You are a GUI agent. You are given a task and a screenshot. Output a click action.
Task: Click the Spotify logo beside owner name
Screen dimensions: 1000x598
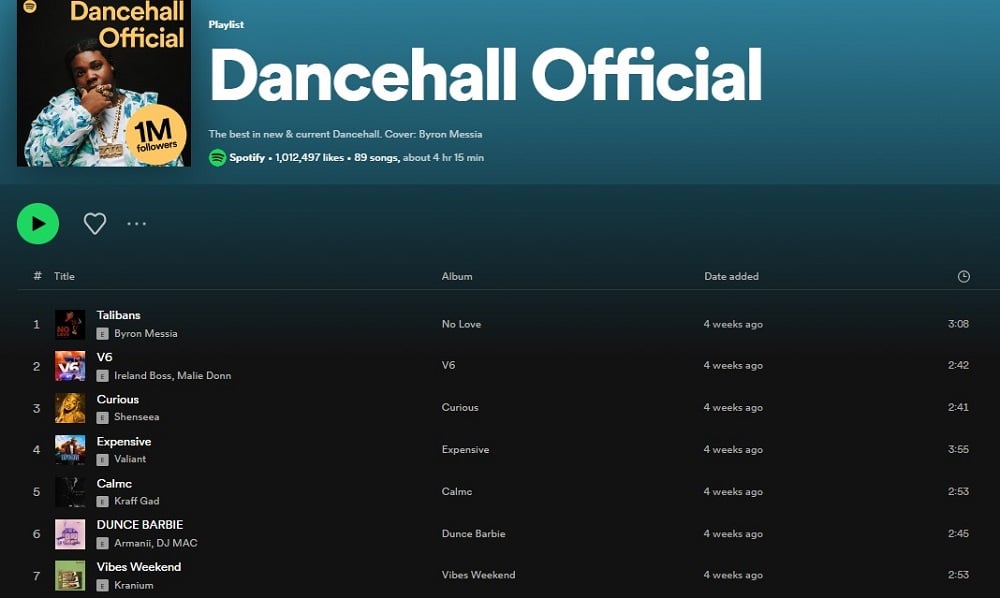pos(217,157)
